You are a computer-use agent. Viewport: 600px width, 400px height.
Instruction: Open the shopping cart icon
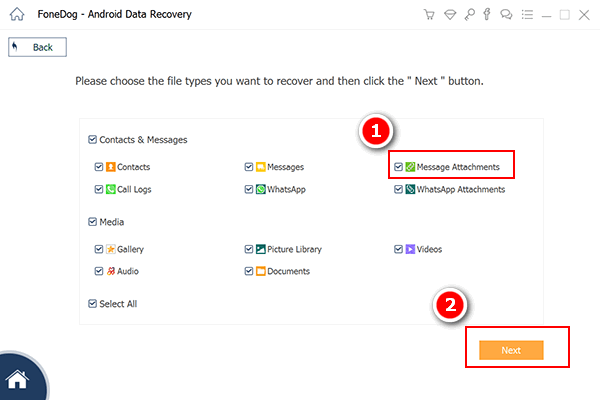point(429,15)
